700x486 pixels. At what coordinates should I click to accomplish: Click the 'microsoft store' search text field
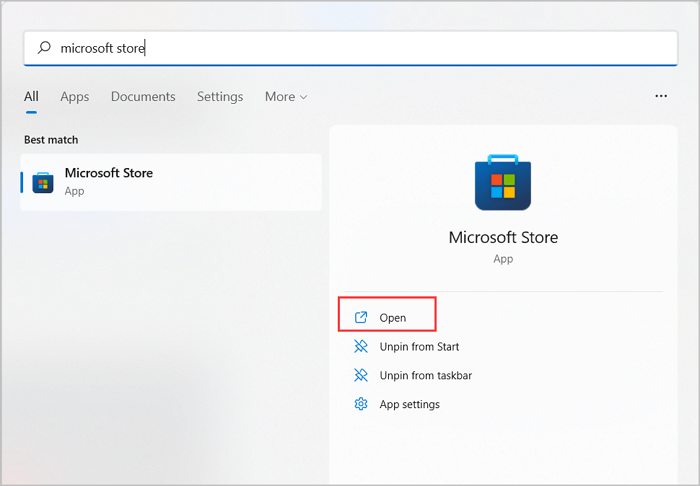coord(350,47)
